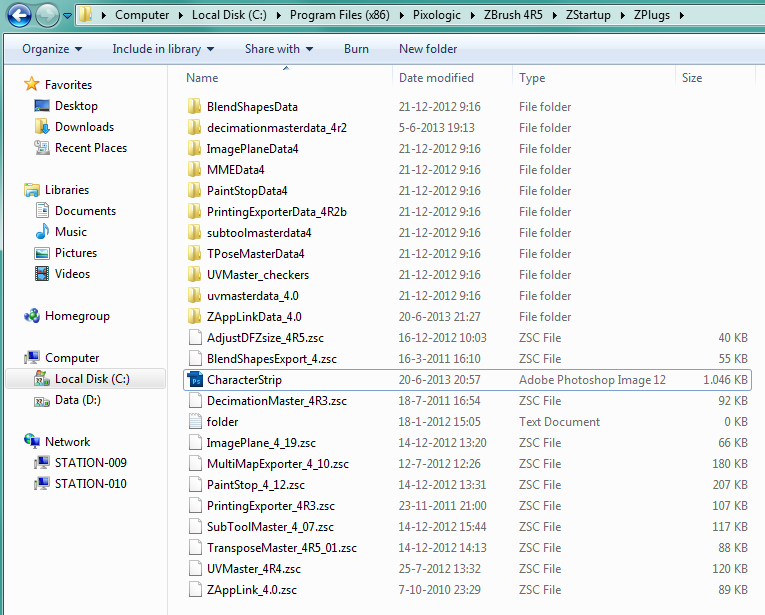Viewport: 765px width, 615px height.
Task: Click the Forward arrow navigation button
Action: coord(47,15)
